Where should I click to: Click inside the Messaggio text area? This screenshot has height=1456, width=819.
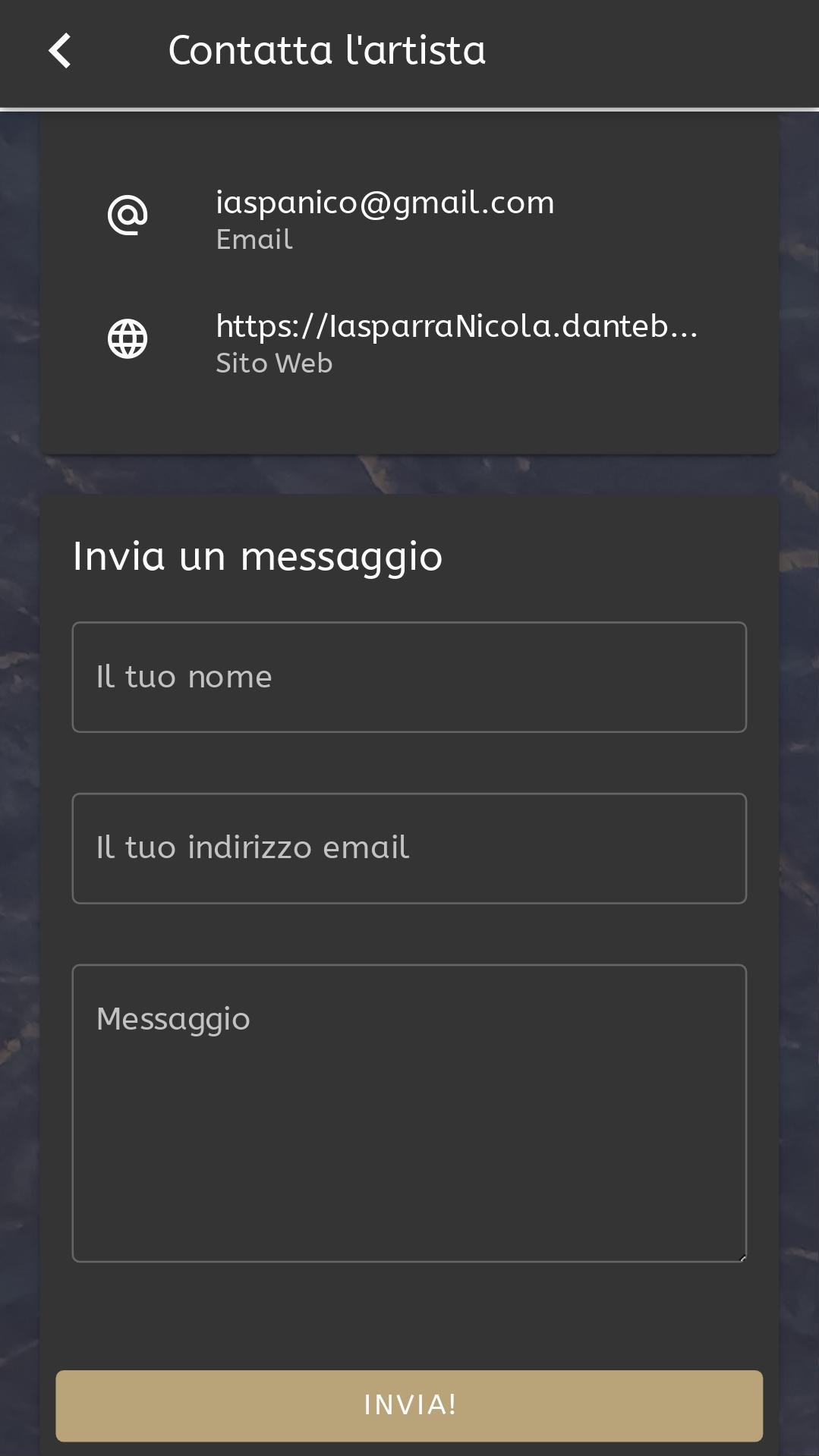409,1113
